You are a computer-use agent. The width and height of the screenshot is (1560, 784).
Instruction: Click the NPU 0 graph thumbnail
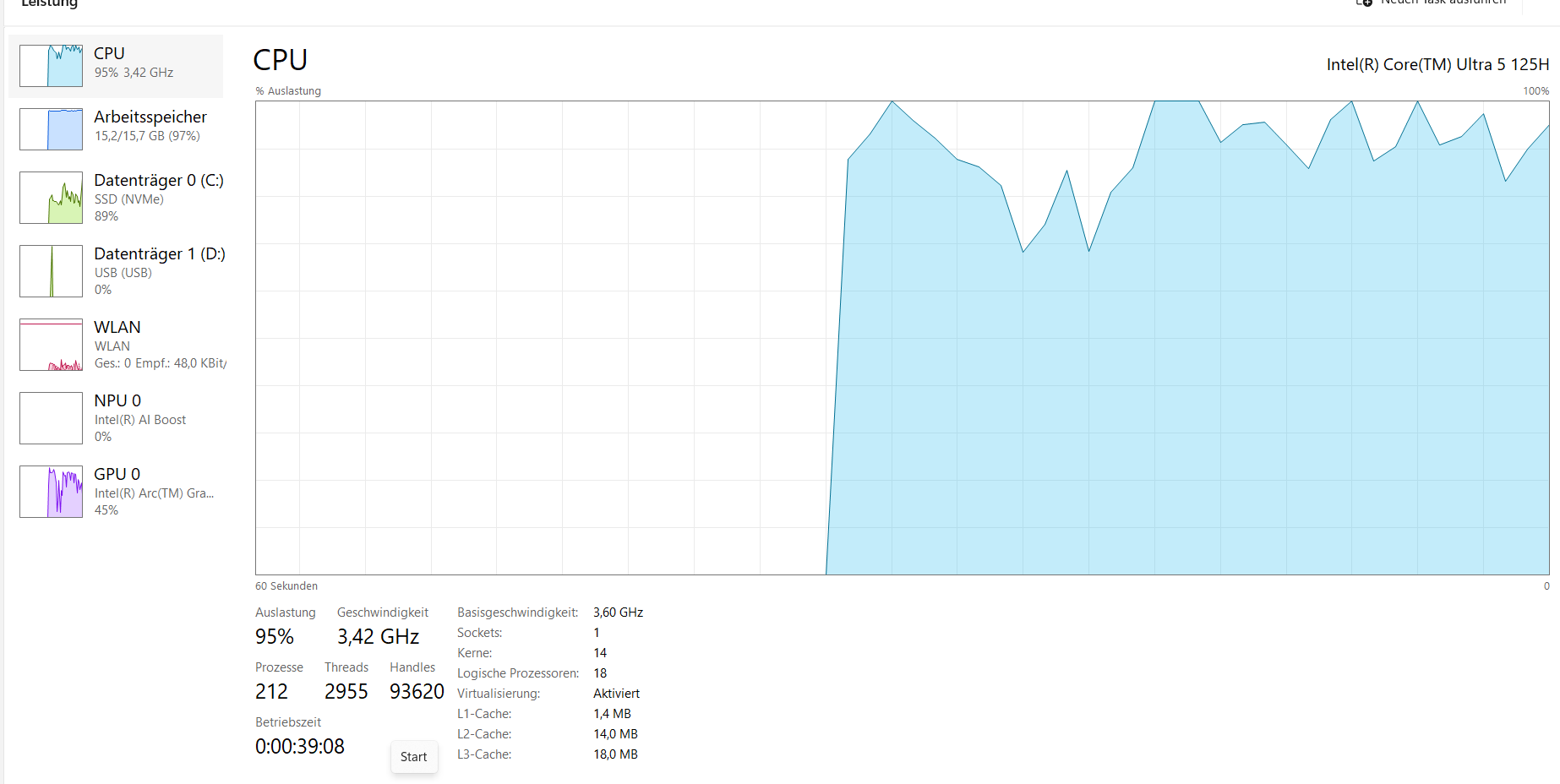pos(51,418)
